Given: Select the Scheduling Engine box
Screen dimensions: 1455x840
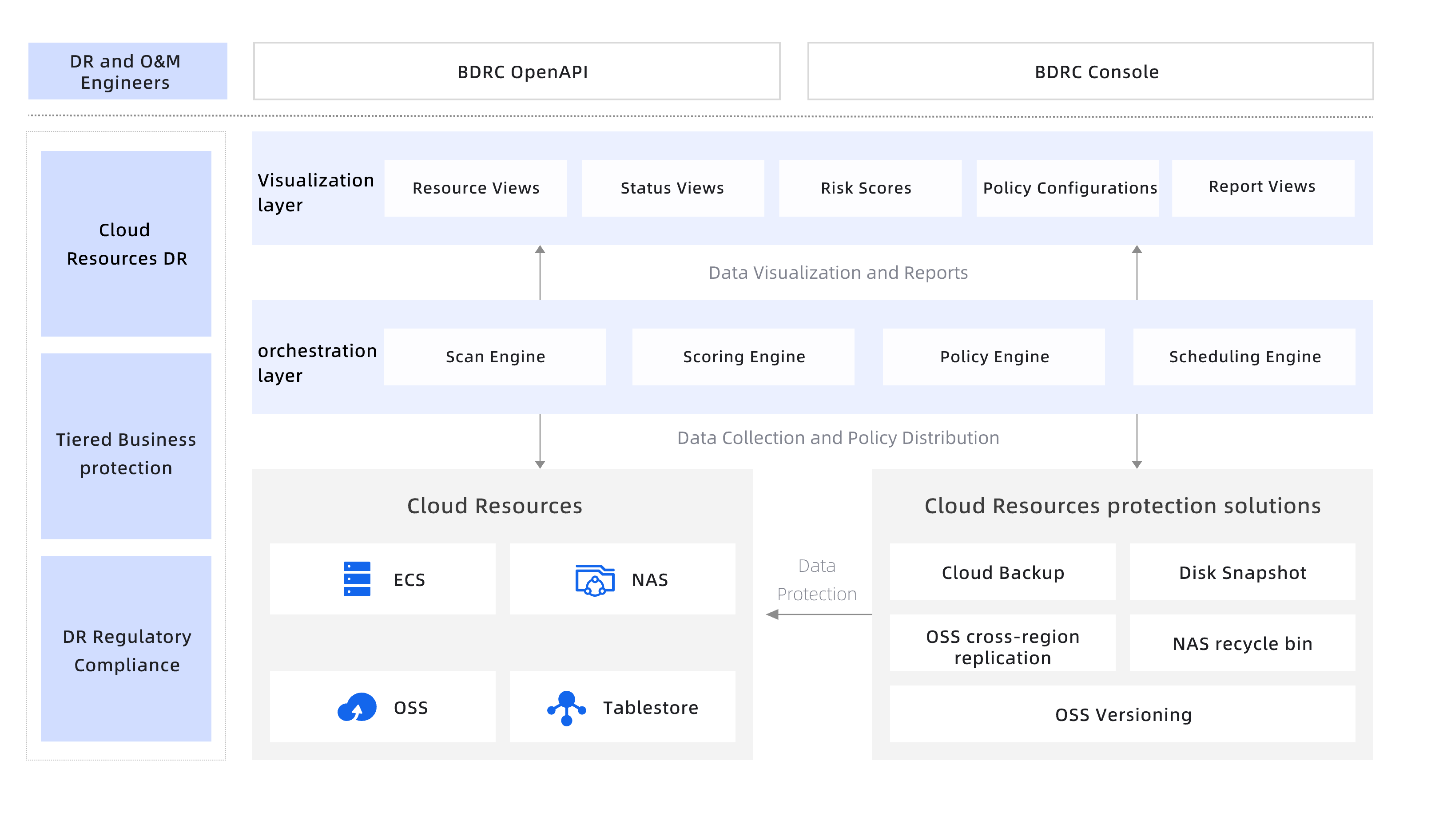Looking at the screenshot, I should pos(1244,357).
